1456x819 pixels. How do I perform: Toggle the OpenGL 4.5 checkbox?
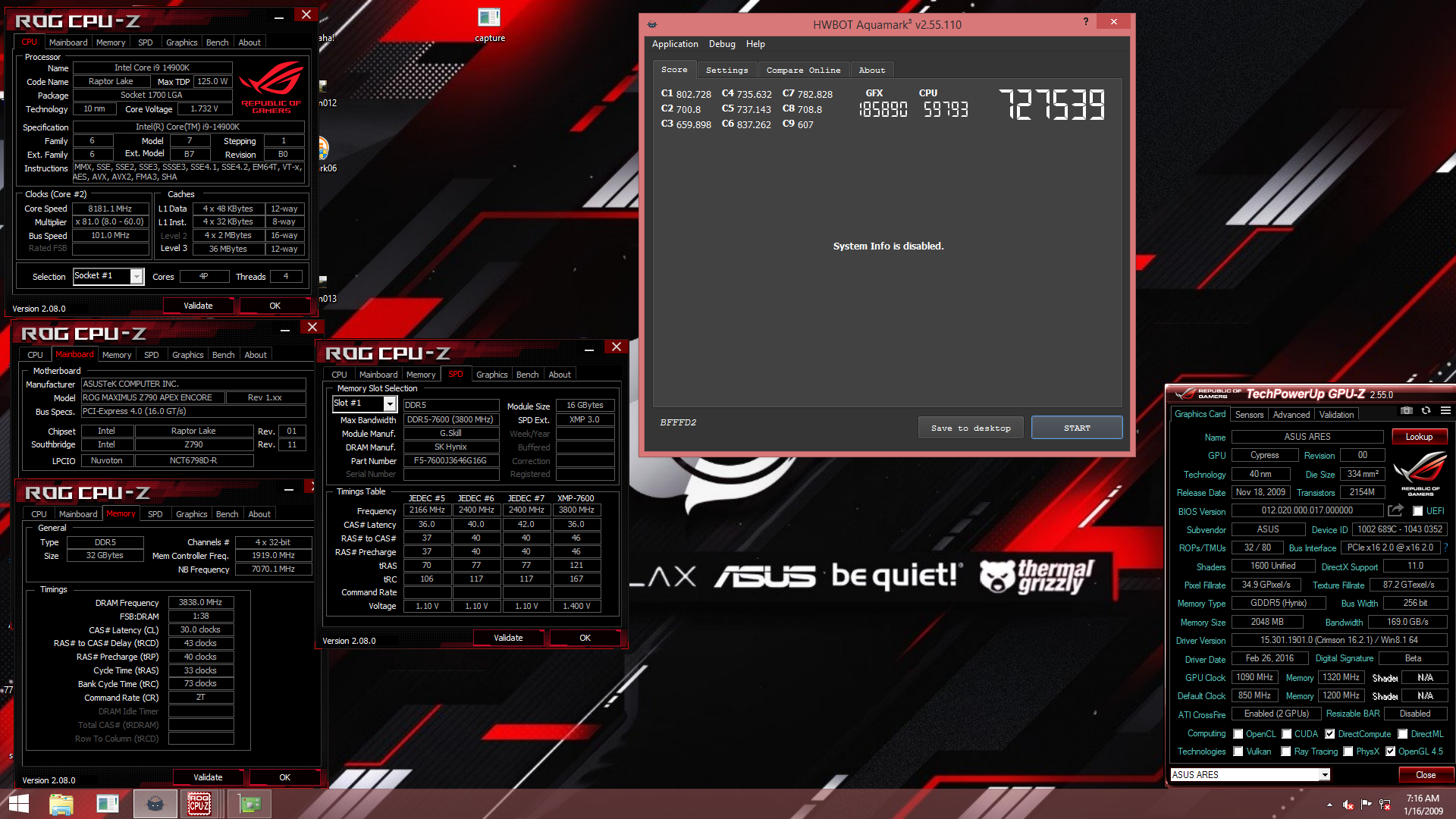[1391, 752]
